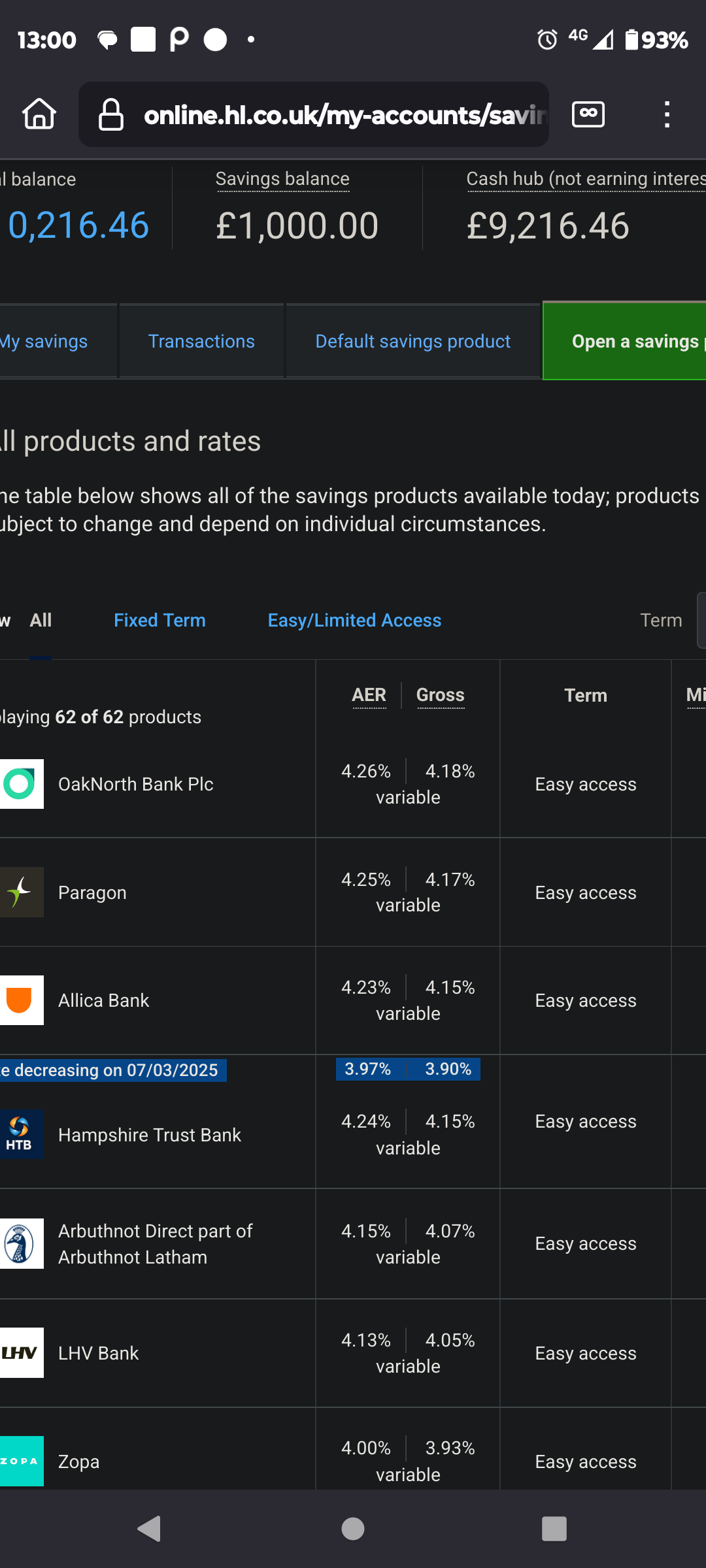Viewport: 706px width, 1568px height.
Task: Tap the Android back navigation button
Action: pyautogui.click(x=150, y=1529)
